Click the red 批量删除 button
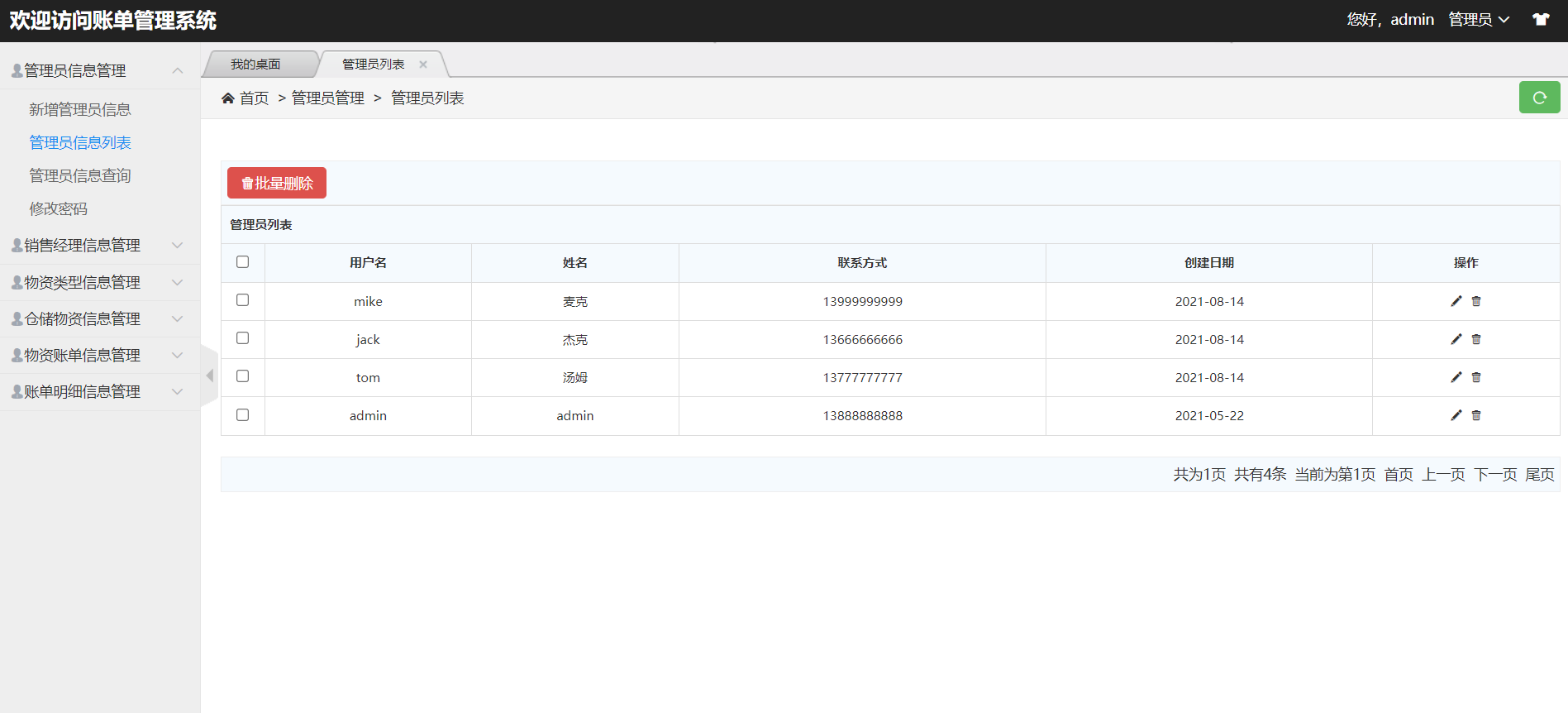This screenshot has width=1568, height=713. point(277,183)
